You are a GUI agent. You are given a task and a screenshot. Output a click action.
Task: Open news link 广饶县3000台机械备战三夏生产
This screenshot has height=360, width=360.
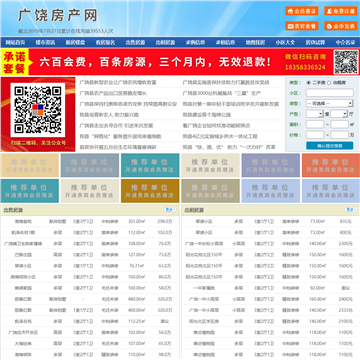click(221, 93)
